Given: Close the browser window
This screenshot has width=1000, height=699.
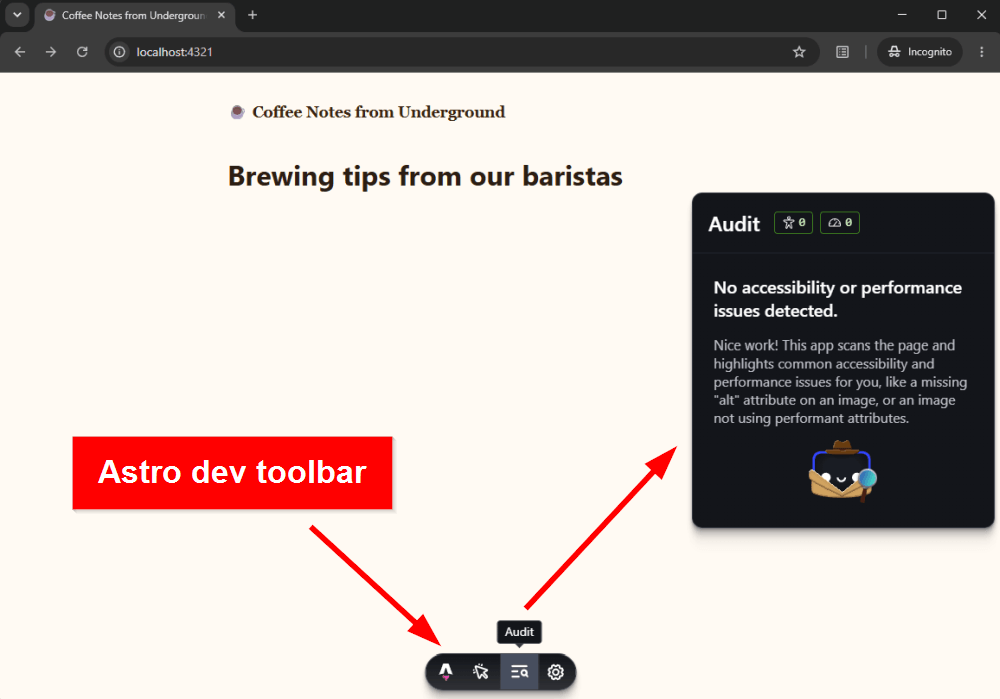Looking at the screenshot, I should pyautogui.click(x=982, y=15).
